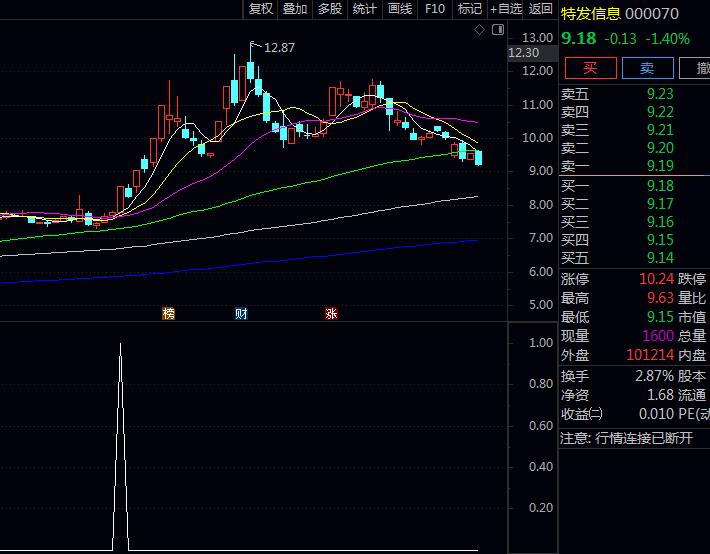Click 返回 to go back
Image resolution: width=710 pixels, height=554 pixels.
tap(541, 9)
